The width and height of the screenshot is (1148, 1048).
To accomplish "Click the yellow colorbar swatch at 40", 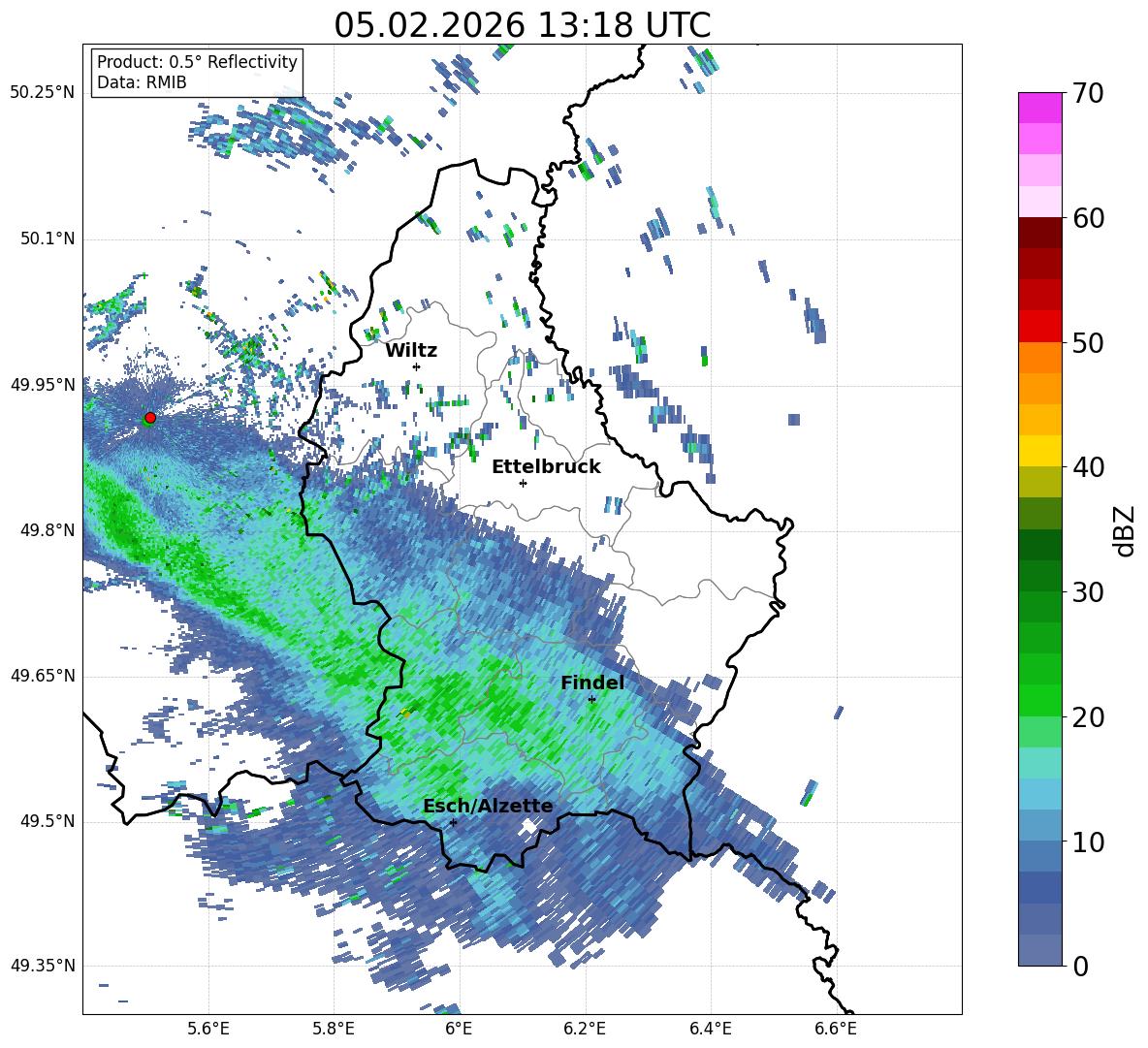I will 1039,450.
